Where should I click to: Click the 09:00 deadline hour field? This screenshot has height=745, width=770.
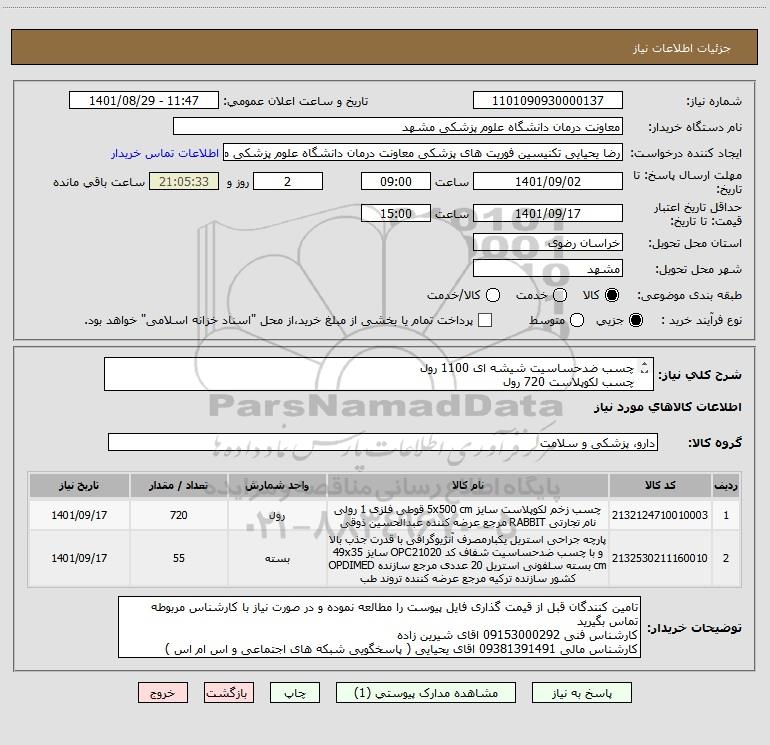[396, 181]
